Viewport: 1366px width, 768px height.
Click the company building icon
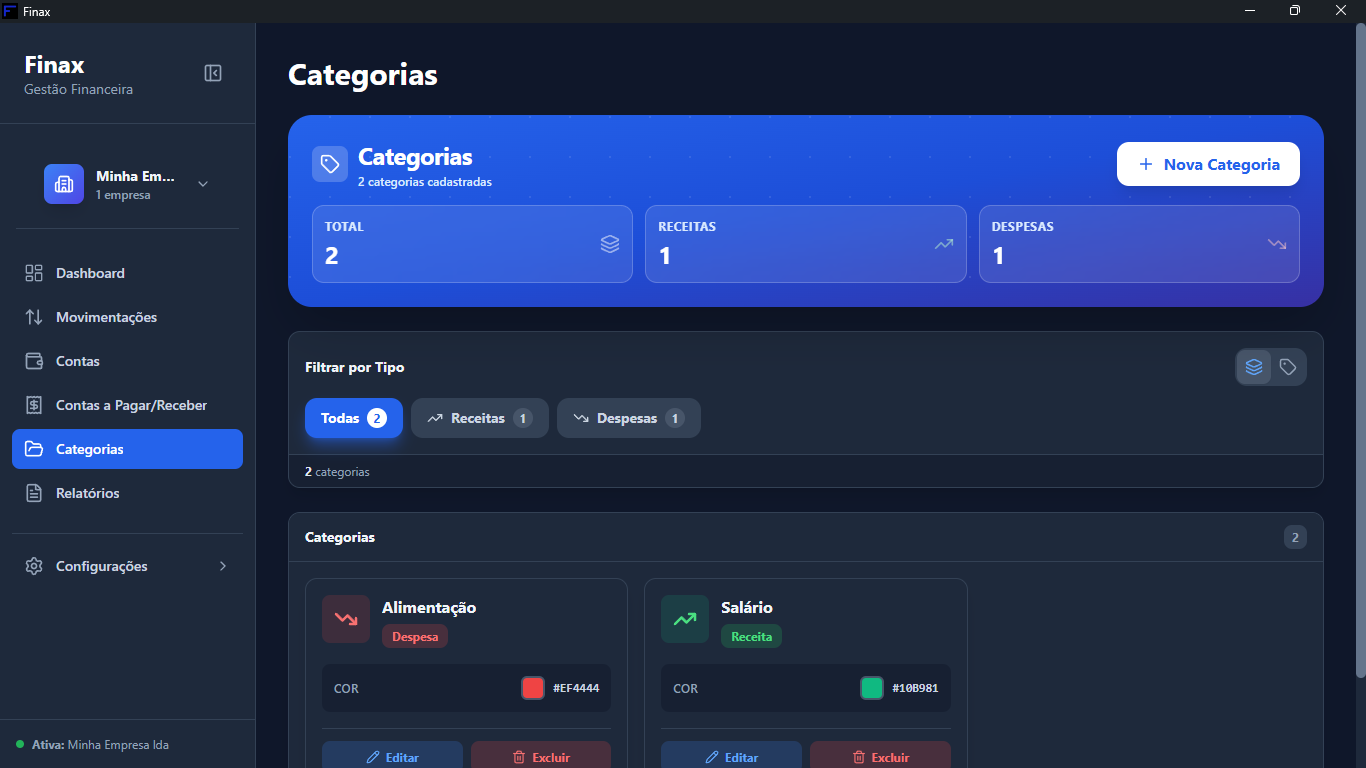64,184
